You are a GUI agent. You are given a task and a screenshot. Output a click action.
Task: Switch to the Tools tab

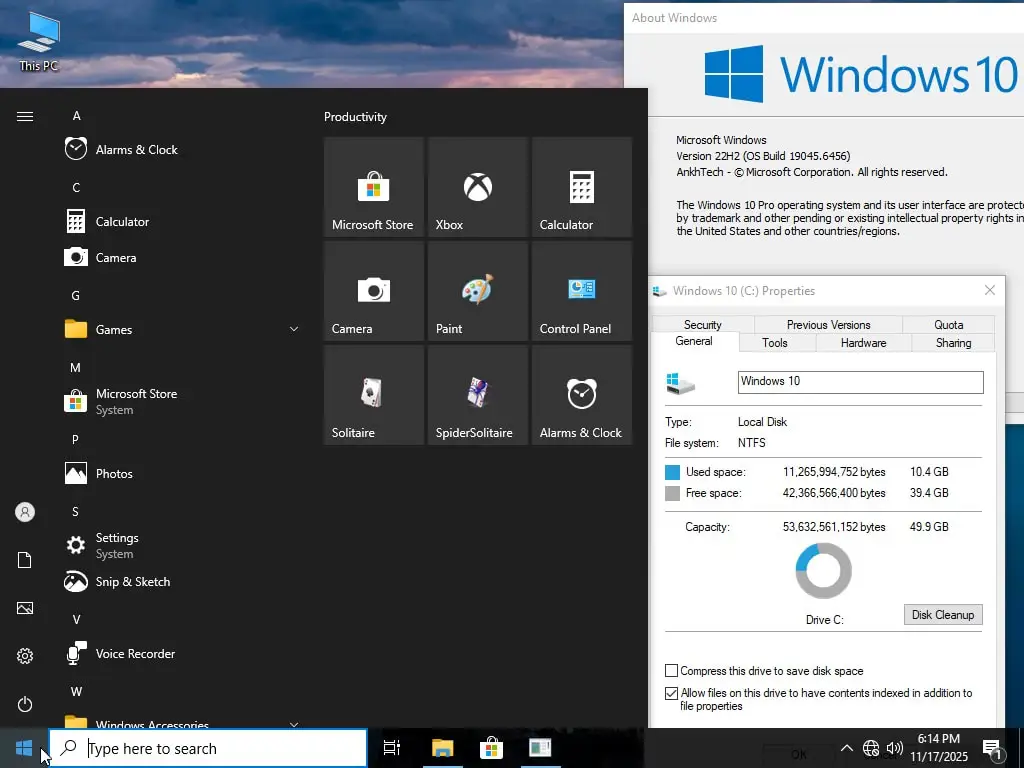coord(776,342)
